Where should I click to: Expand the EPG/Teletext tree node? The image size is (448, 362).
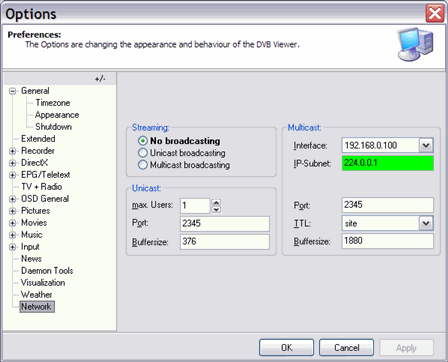pyautogui.click(x=12, y=175)
